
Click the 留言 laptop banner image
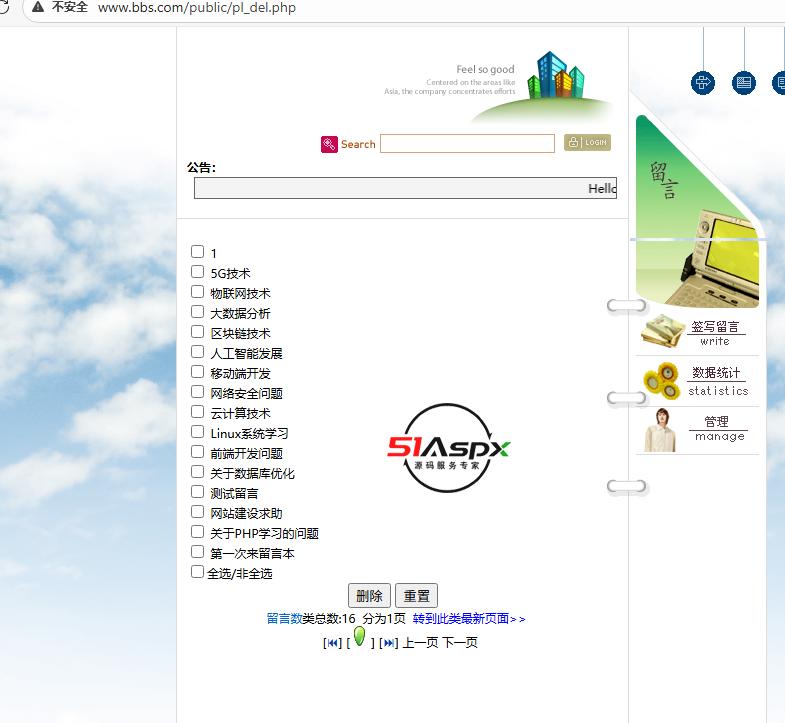pyautogui.click(x=697, y=211)
